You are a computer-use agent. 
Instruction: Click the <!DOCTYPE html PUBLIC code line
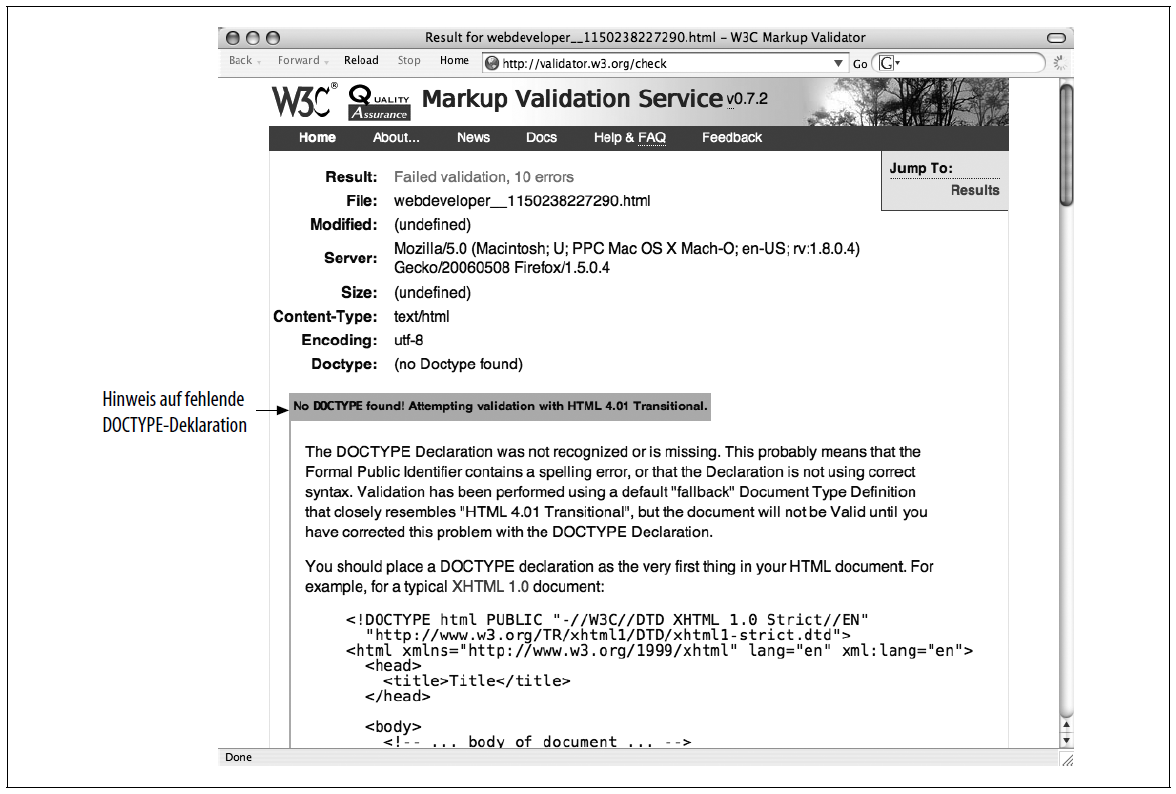(607, 620)
